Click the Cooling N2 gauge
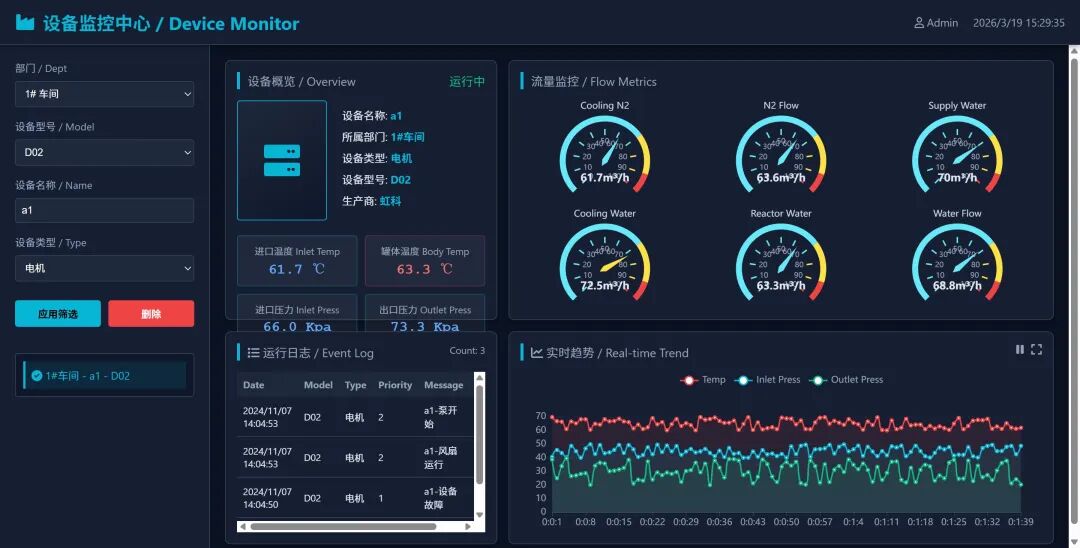 (x=604, y=156)
